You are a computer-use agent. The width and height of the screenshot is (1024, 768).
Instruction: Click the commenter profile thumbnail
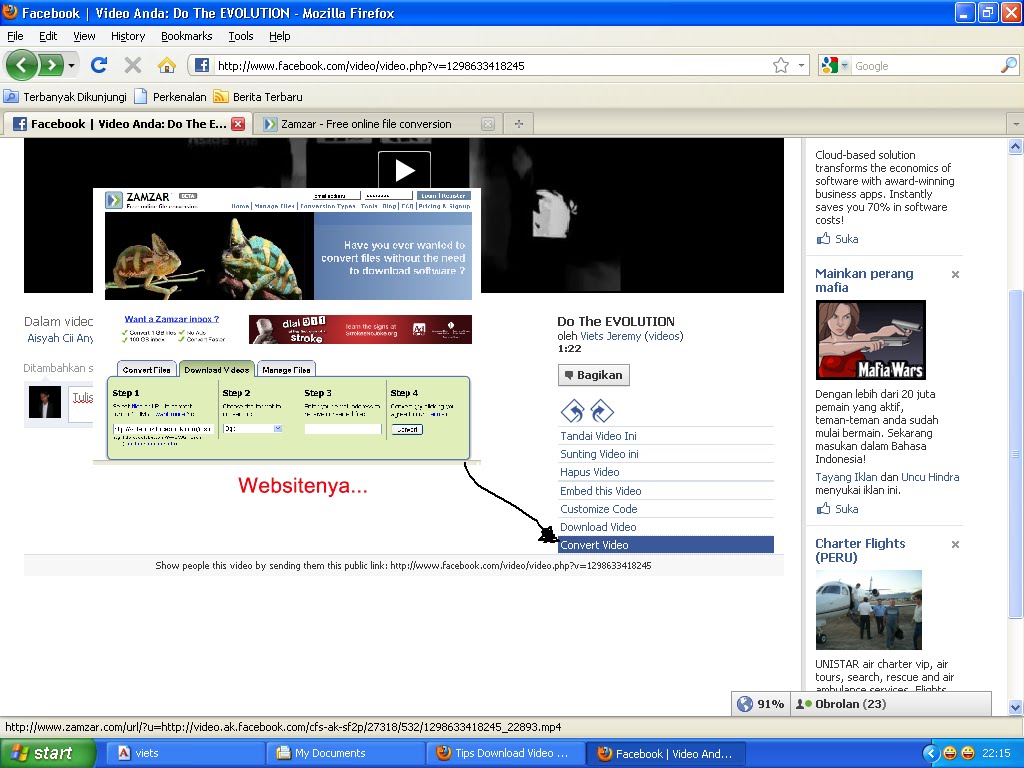point(45,402)
